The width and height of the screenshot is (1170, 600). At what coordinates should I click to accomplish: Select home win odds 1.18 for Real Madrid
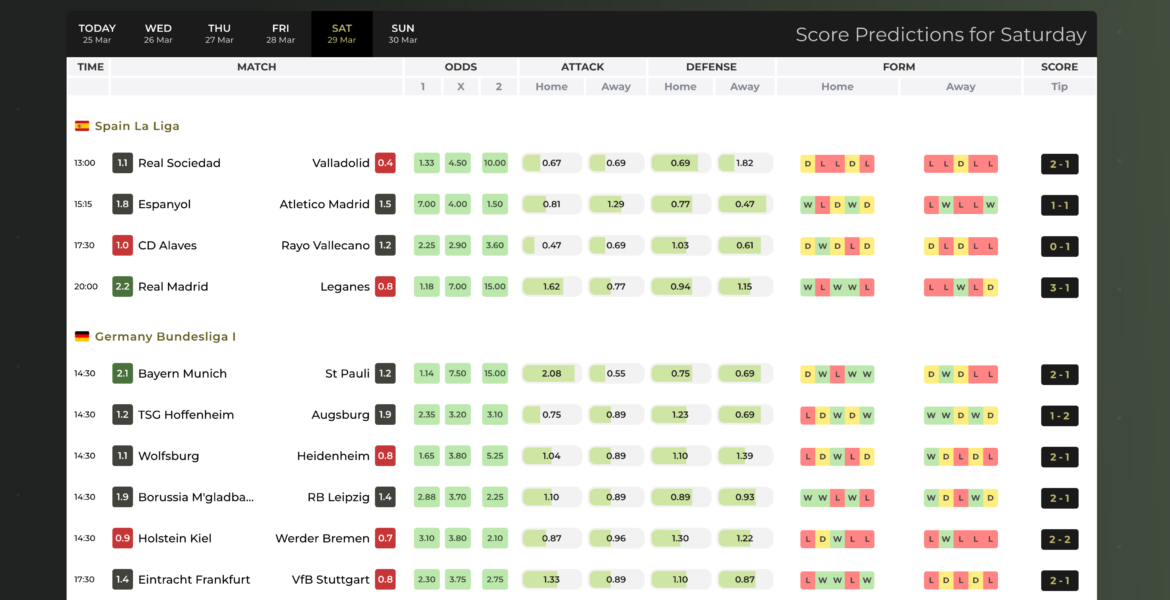[427, 286]
